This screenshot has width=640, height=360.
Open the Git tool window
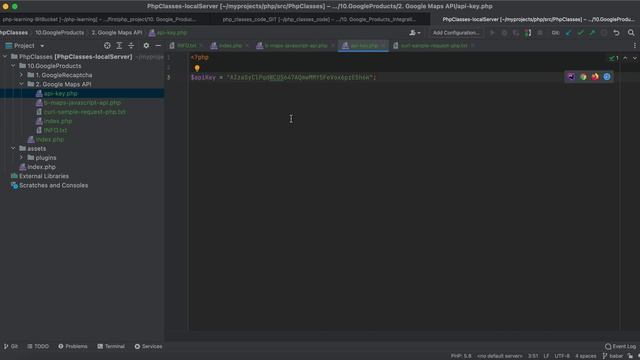11,347
